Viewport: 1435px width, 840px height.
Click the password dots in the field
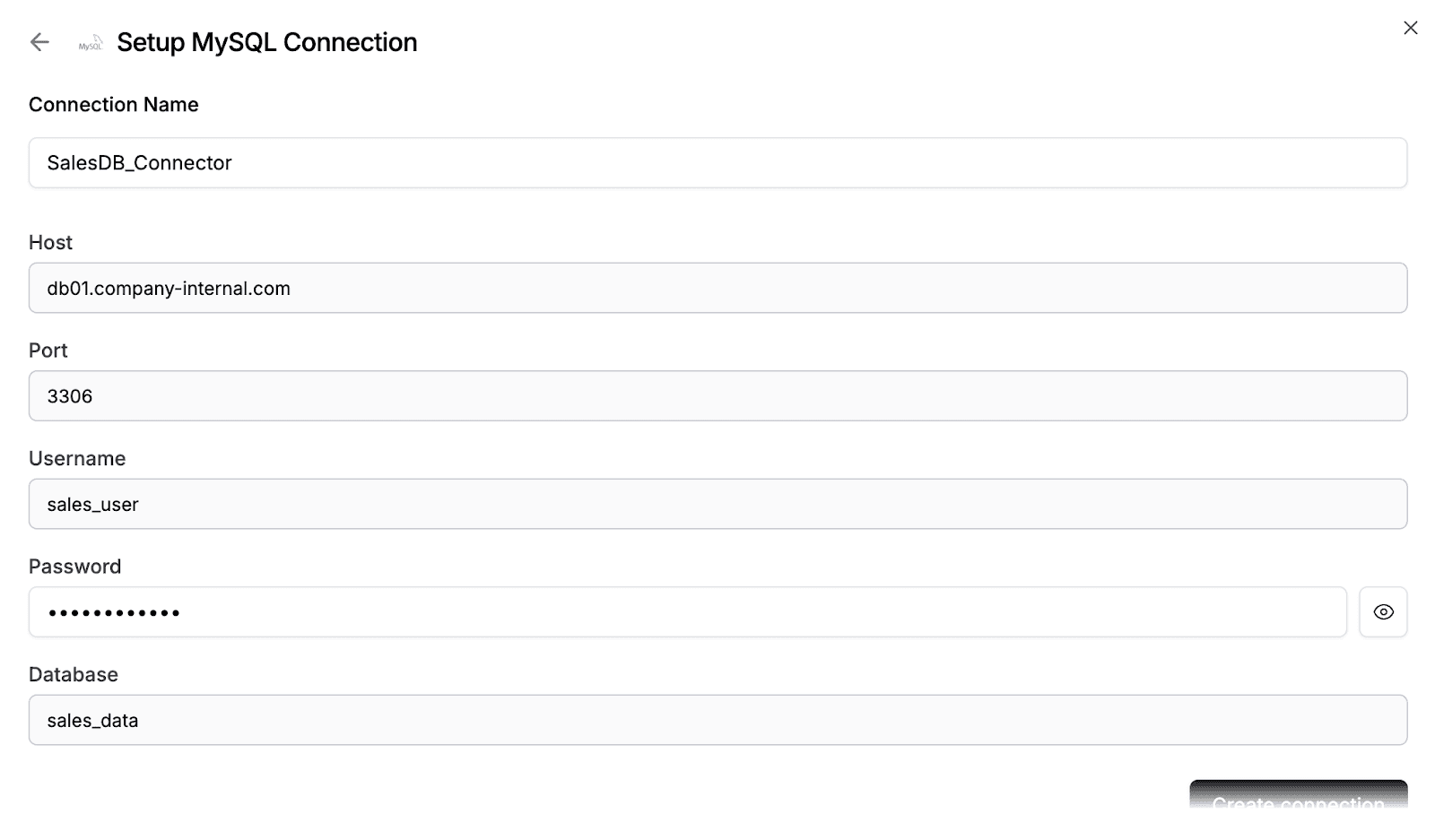114,613
